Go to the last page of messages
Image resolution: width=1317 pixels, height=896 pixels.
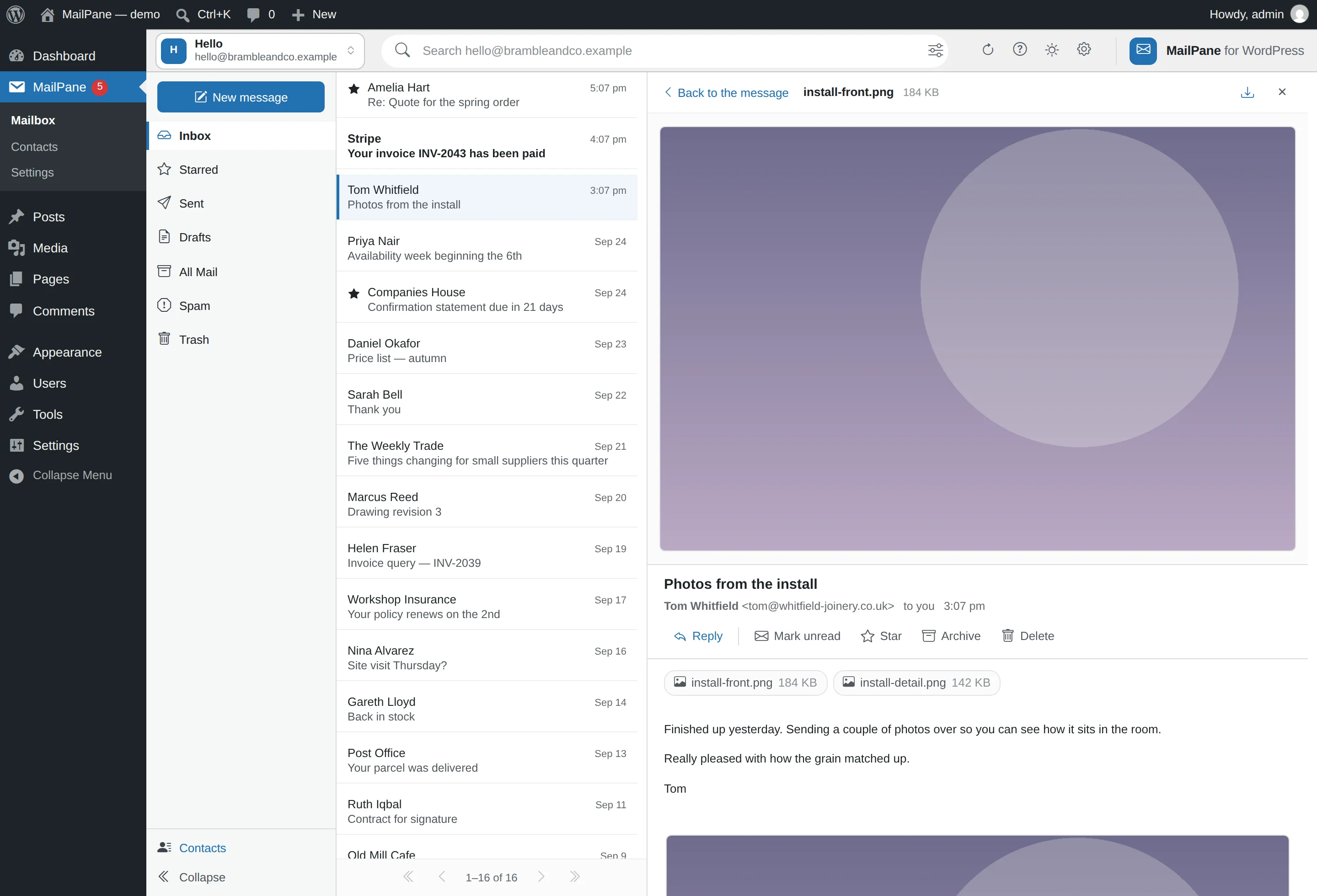(x=575, y=877)
